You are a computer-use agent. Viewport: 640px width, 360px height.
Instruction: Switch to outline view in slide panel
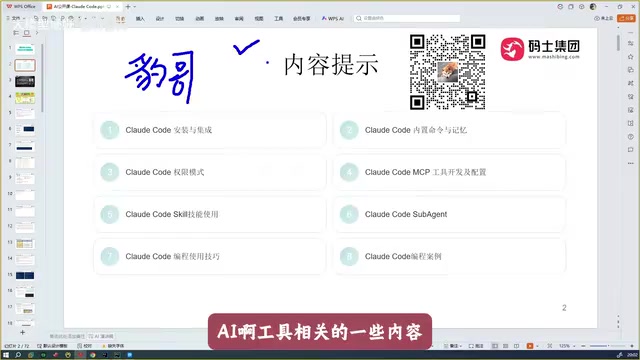click(16, 33)
